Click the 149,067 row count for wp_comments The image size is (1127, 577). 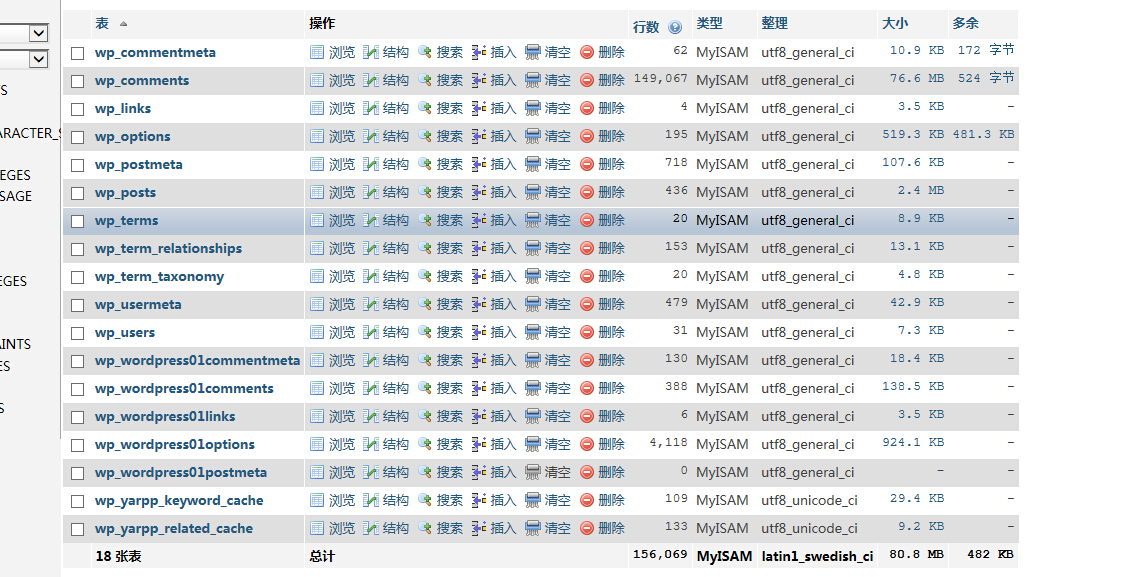point(661,78)
